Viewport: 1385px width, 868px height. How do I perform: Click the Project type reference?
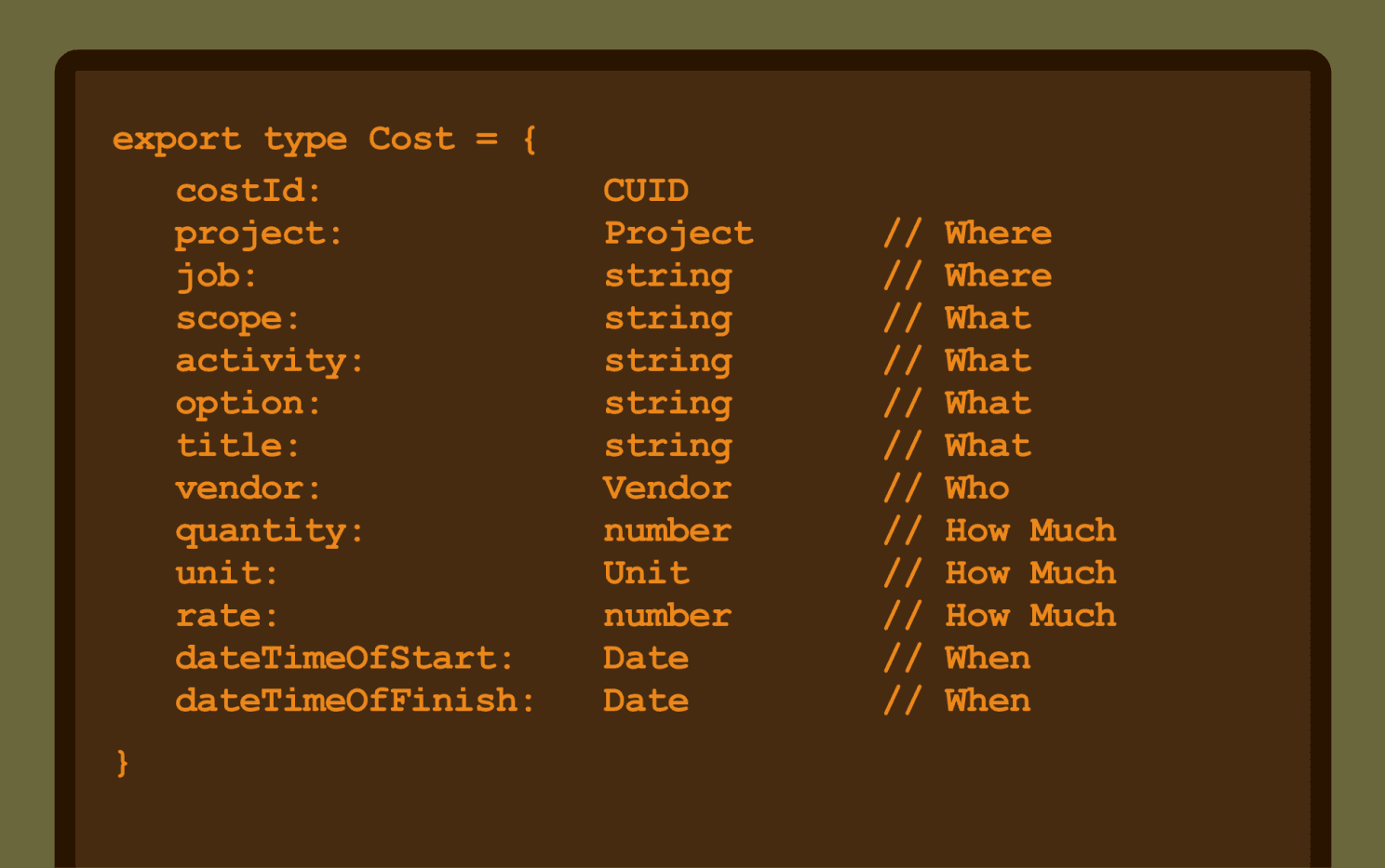(x=679, y=234)
